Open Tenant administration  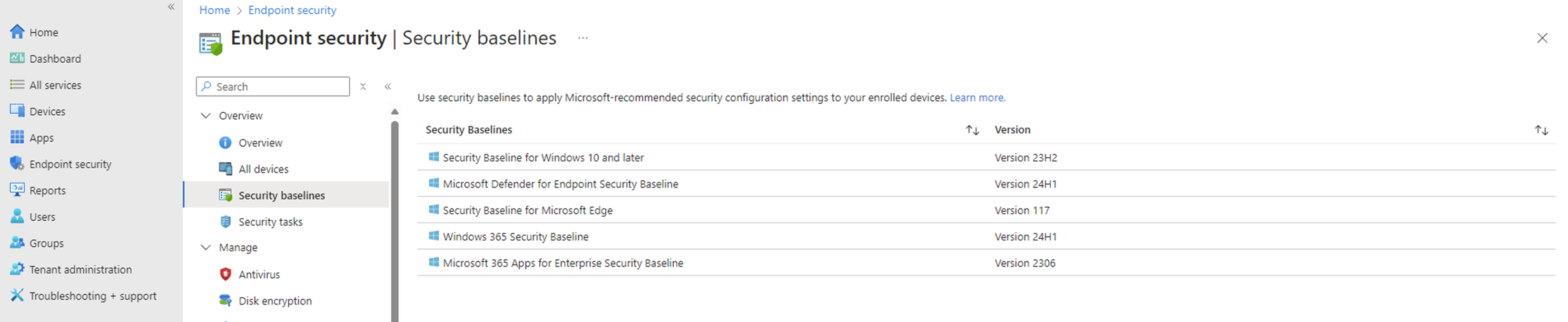coord(80,269)
